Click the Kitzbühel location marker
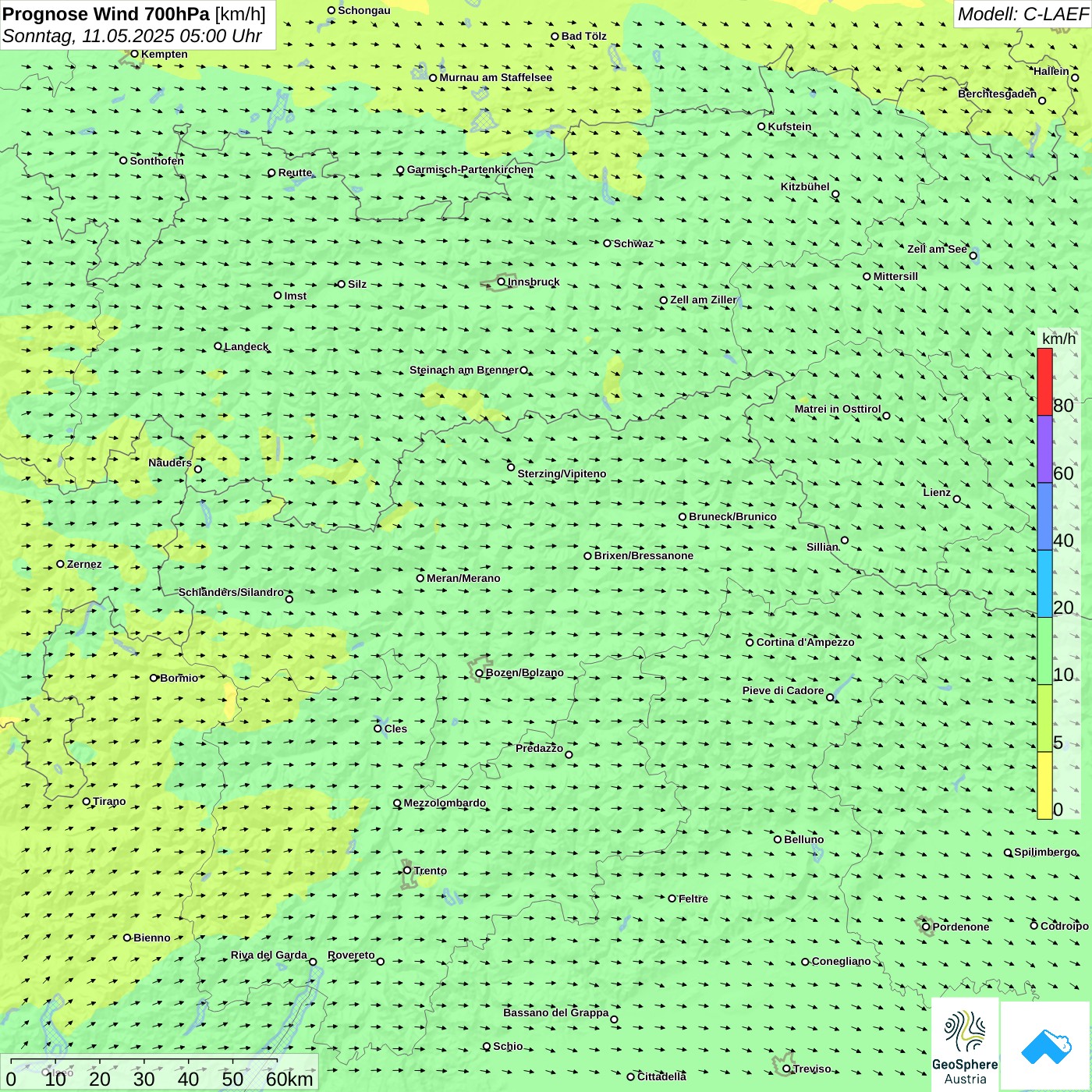The height and width of the screenshot is (1092, 1092). (835, 194)
